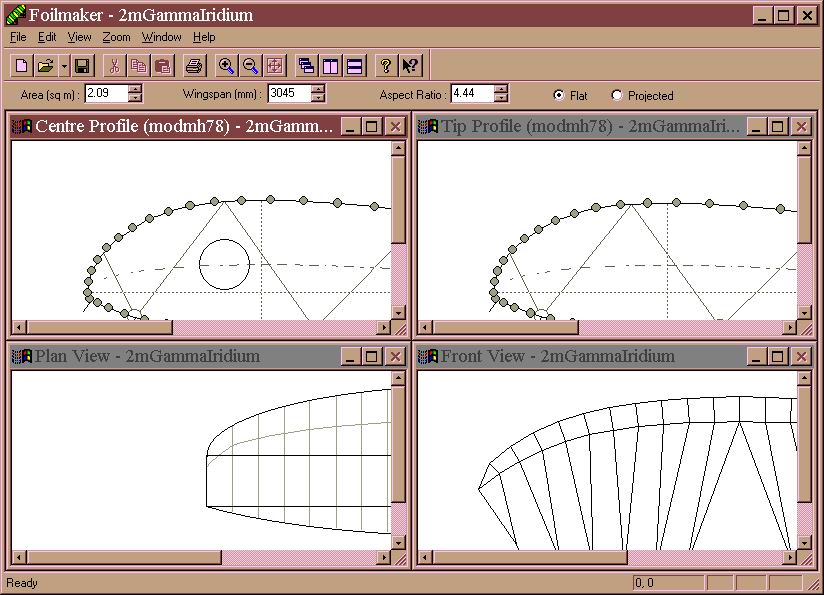This screenshot has width=824, height=595.
Task: Cascade windows using the toolbar icon
Action: 307,66
